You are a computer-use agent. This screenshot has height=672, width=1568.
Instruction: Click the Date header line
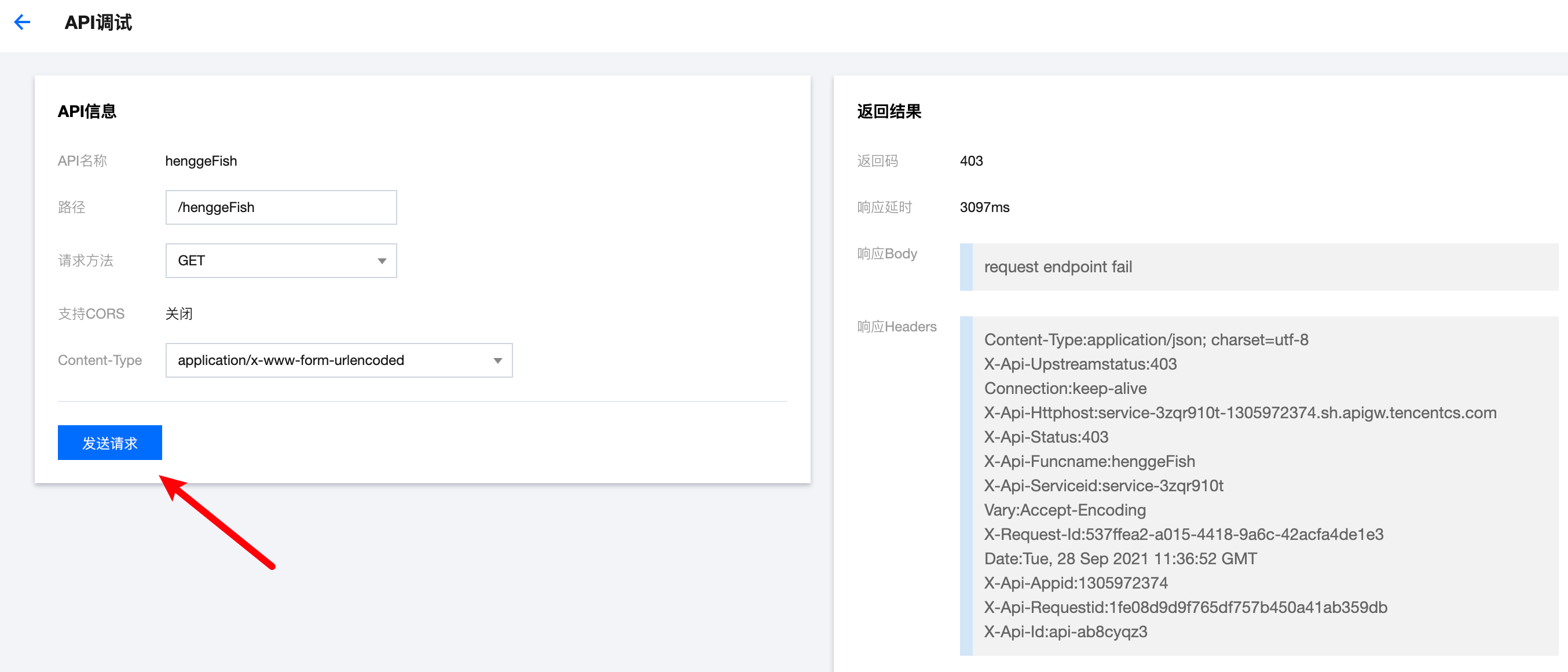(x=1120, y=558)
